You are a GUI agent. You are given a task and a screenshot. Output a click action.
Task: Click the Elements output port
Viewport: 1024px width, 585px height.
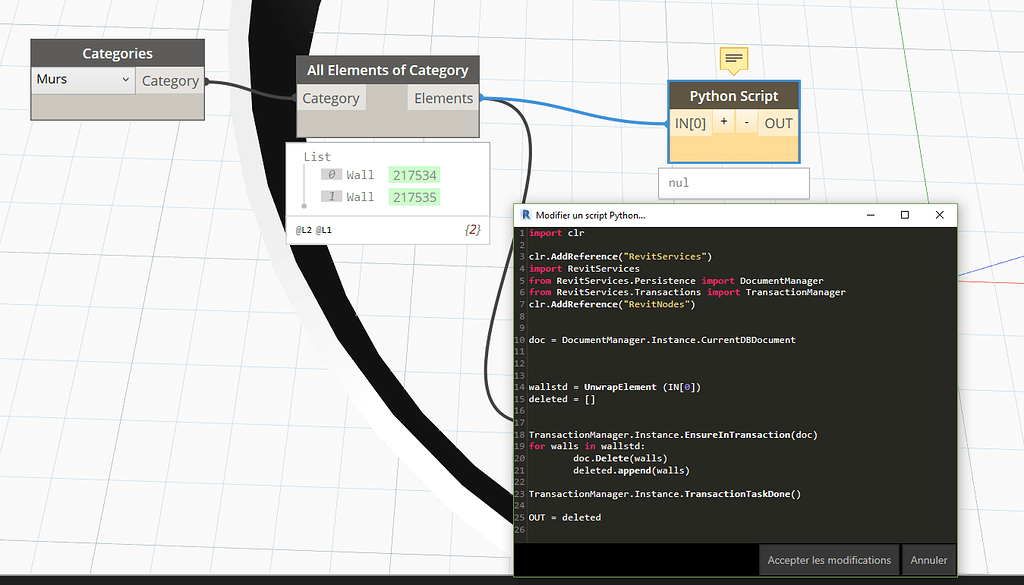click(x=442, y=98)
